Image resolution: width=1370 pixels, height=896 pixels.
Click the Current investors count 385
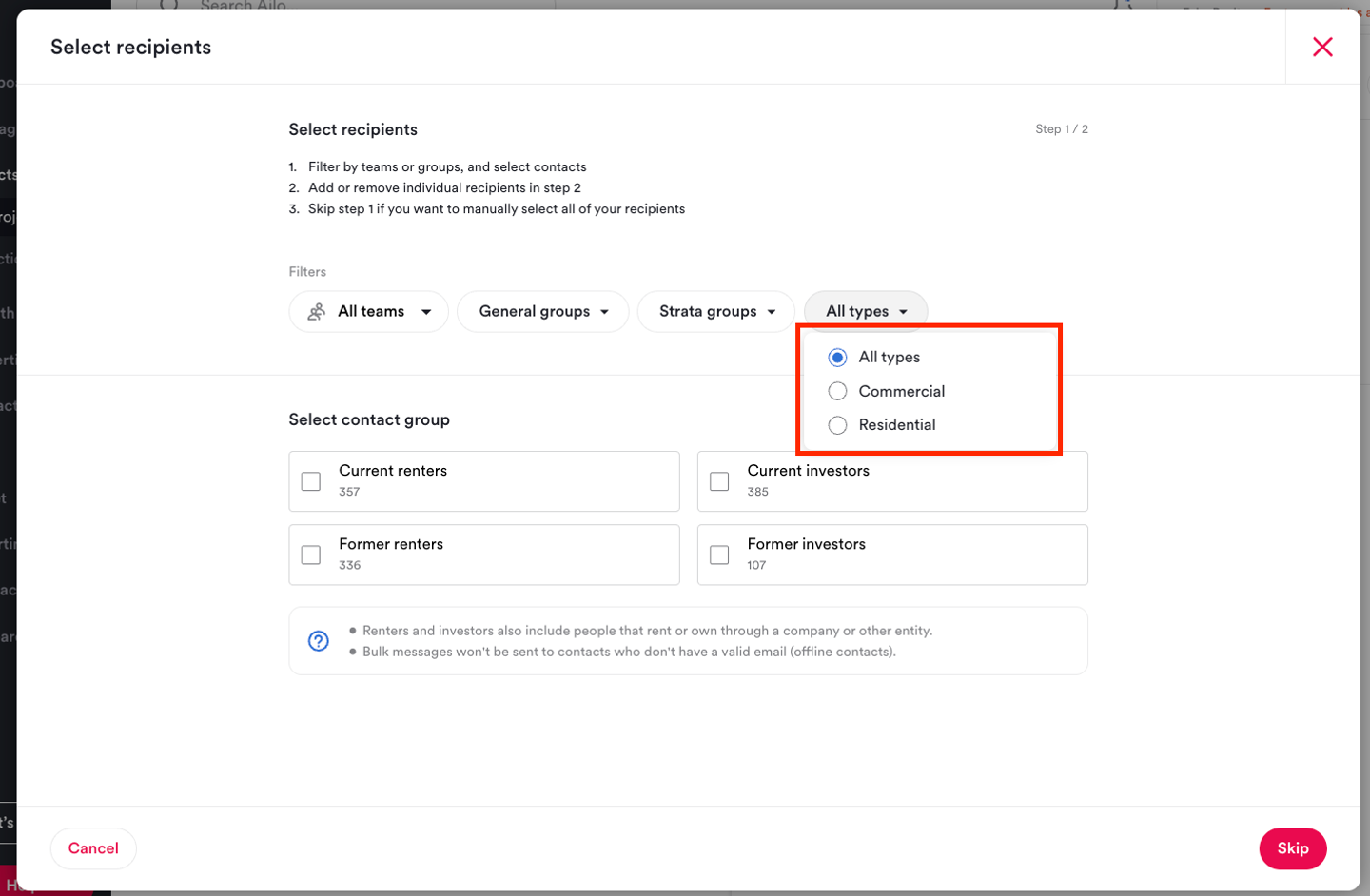[x=757, y=492]
